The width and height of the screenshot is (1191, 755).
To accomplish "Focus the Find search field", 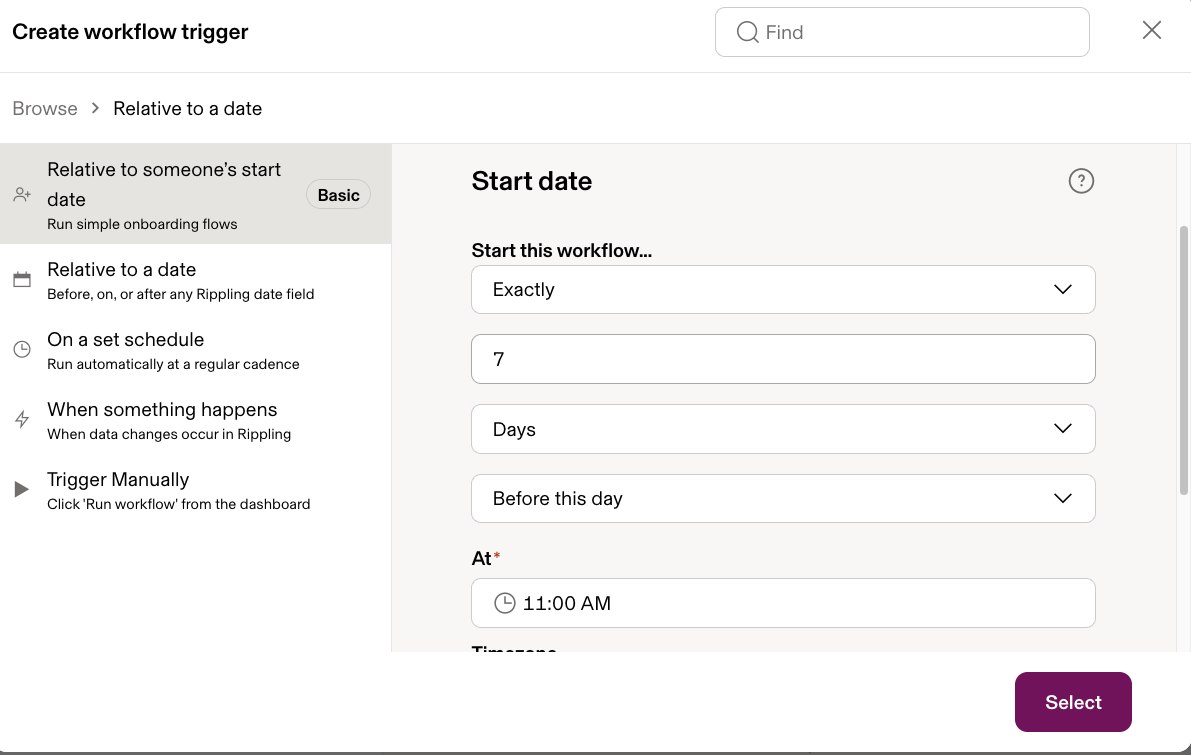I will pyautogui.click(x=902, y=32).
